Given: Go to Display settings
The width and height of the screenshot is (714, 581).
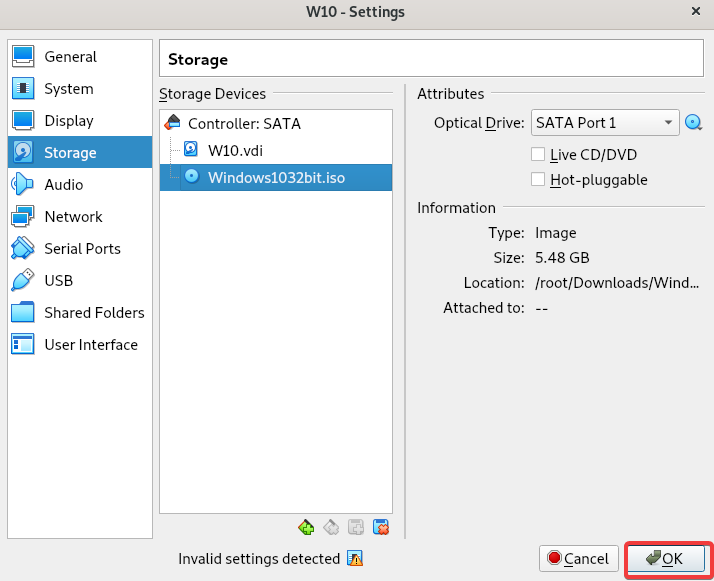Looking at the screenshot, I should (80, 120).
